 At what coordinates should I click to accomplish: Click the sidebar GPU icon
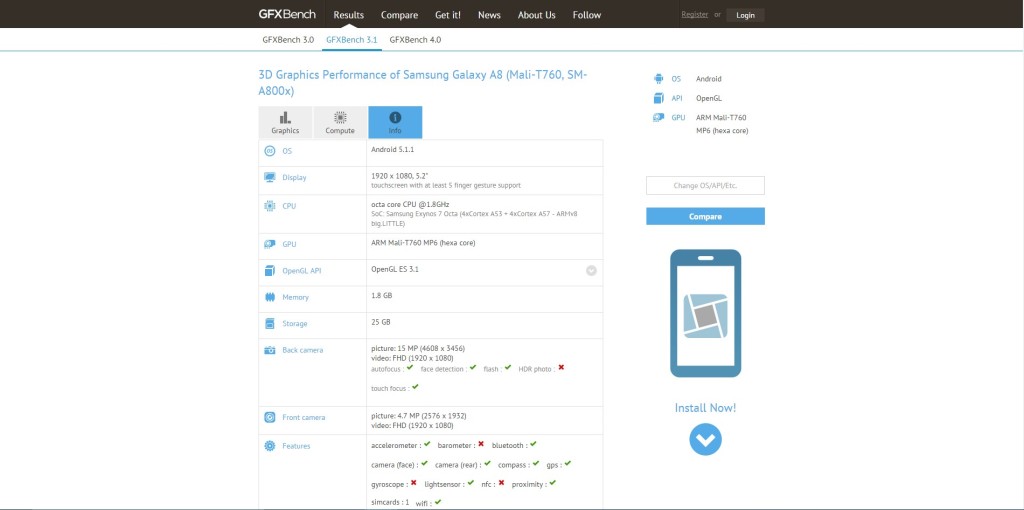pyautogui.click(x=658, y=118)
